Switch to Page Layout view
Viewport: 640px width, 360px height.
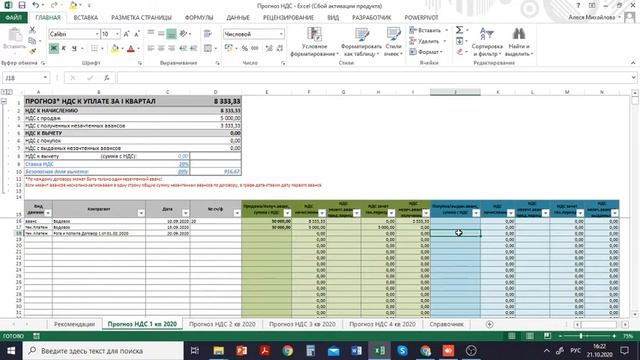tap(530, 336)
